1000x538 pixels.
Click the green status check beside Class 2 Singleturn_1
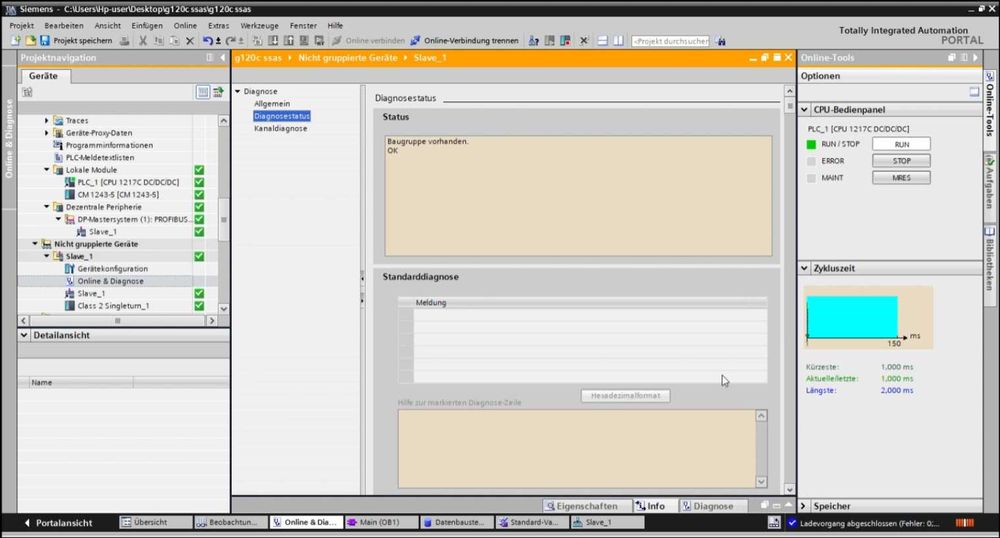pyautogui.click(x=199, y=305)
